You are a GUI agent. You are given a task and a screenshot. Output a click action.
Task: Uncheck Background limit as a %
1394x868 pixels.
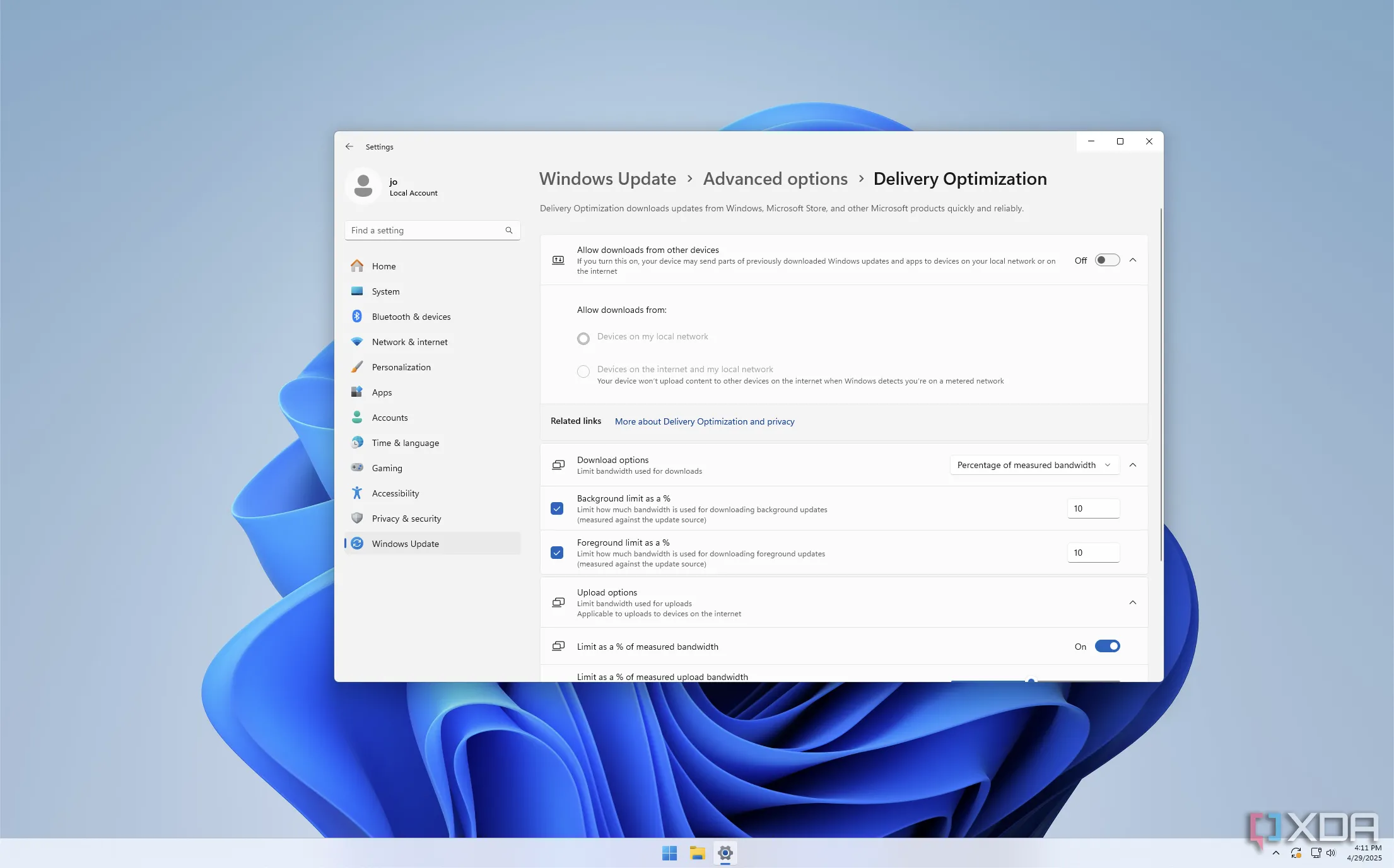pyautogui.click(x=557, y=508)
